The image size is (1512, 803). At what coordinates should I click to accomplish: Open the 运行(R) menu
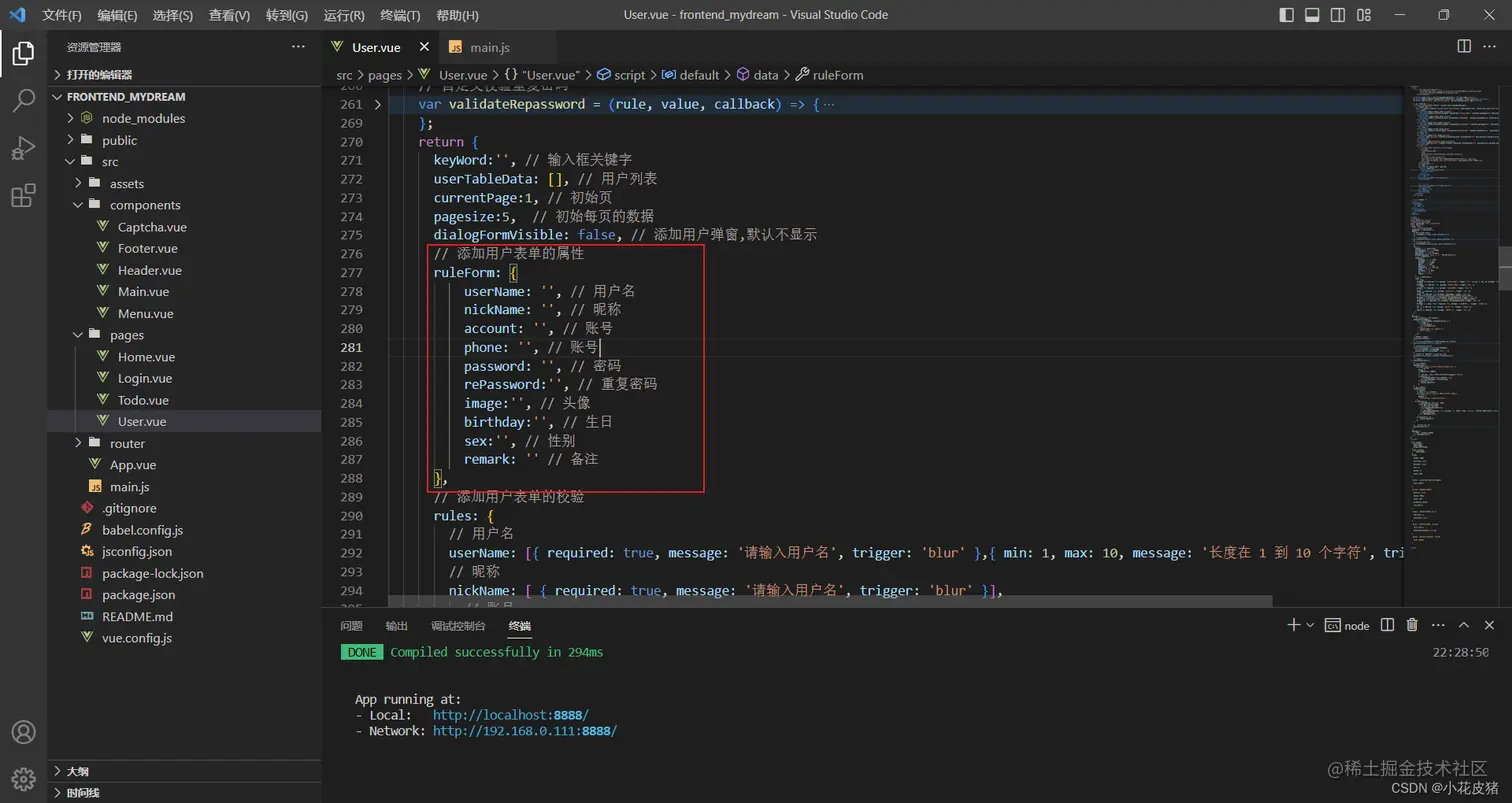point(344,15)
